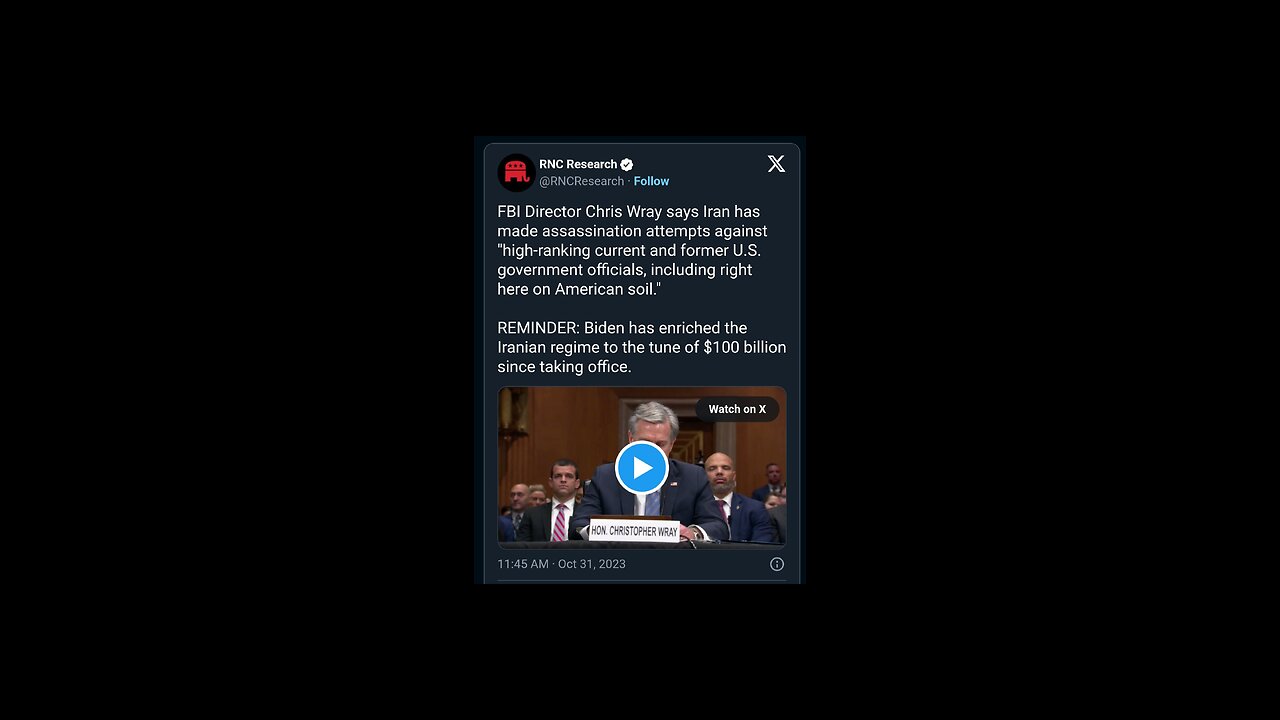Viewport: 1280px width, 720px height.
Task: Play the Christopher Wray video
Action: [x=642, y=467]
